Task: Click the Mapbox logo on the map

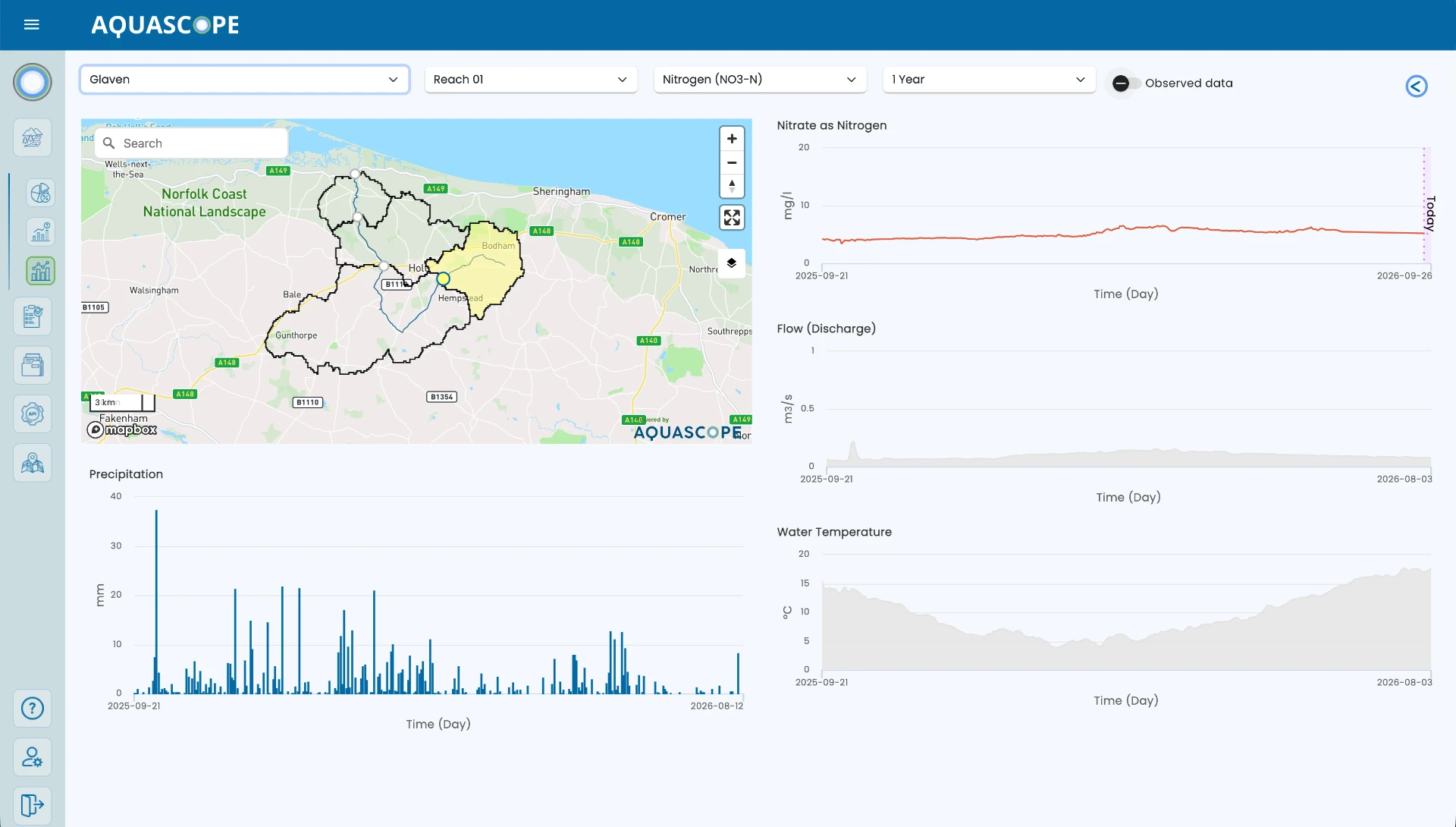Action: click(x=122, y=429)
